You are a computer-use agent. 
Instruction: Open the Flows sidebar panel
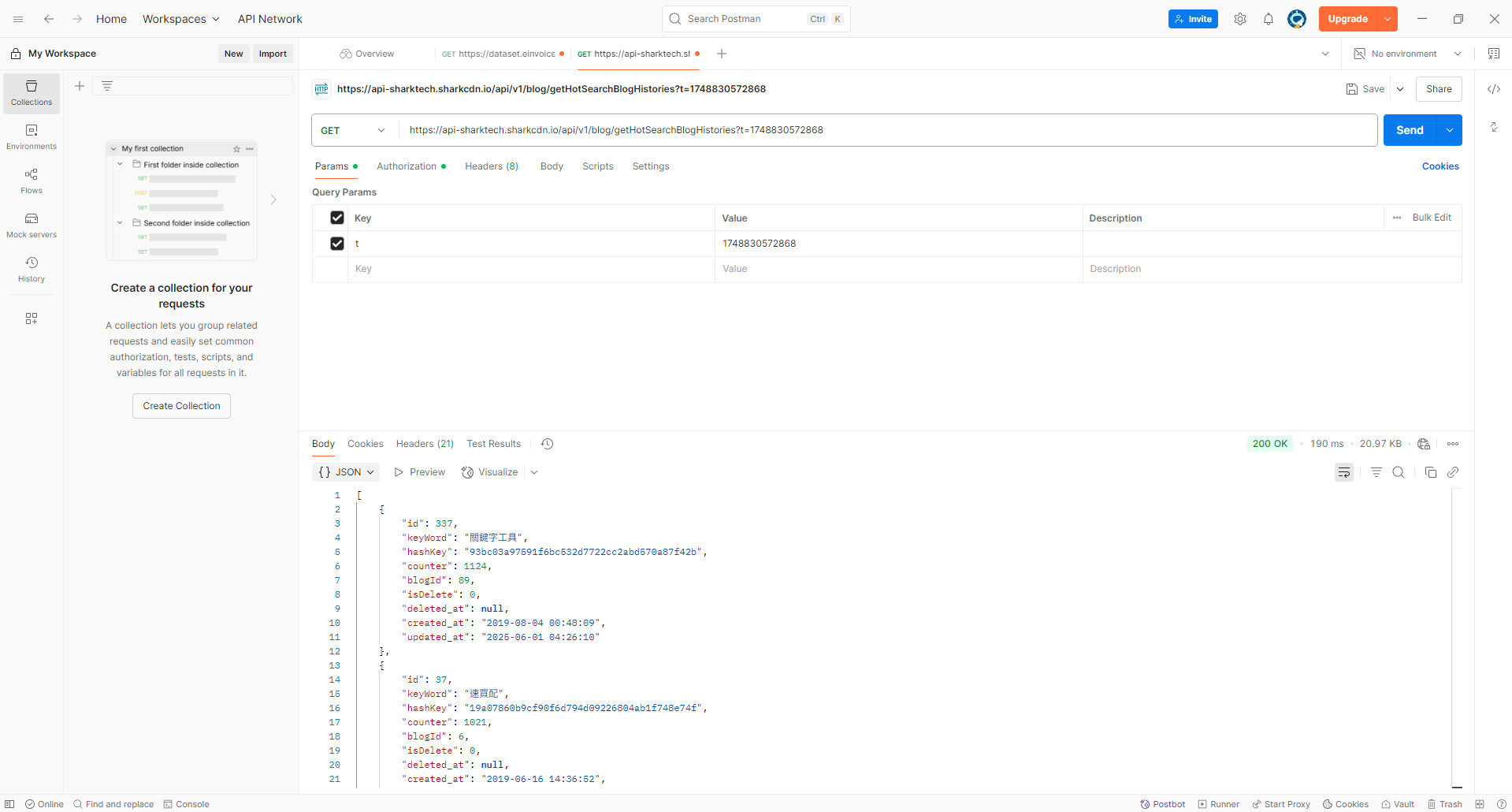point(32,181)
